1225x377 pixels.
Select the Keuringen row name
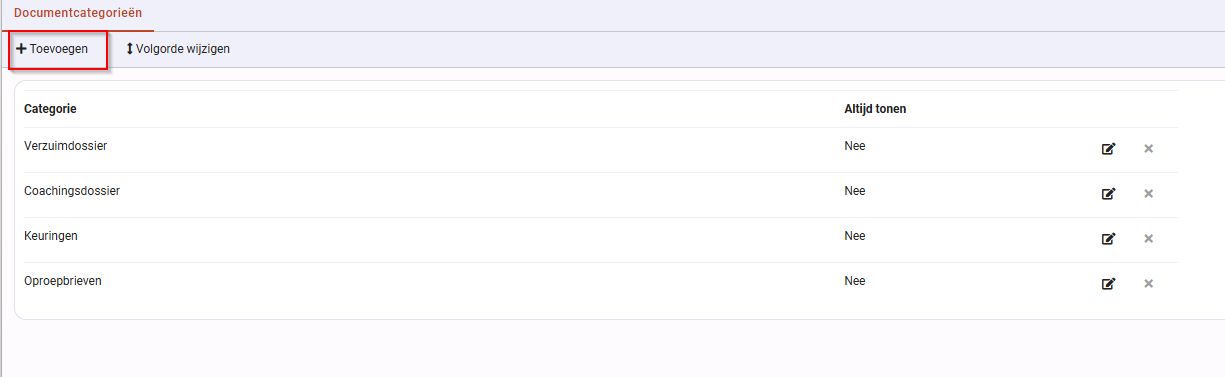click(x=51, y=236)
